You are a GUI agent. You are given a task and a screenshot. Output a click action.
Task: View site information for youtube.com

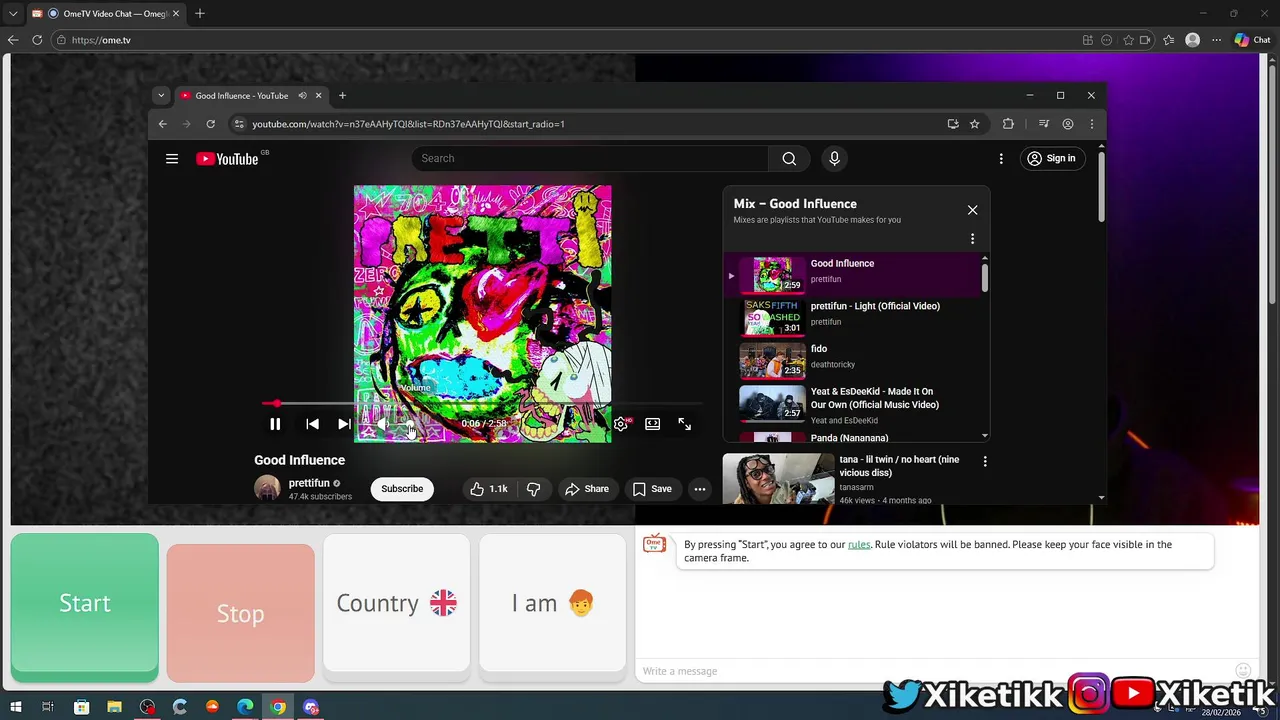tap(238, 124)
